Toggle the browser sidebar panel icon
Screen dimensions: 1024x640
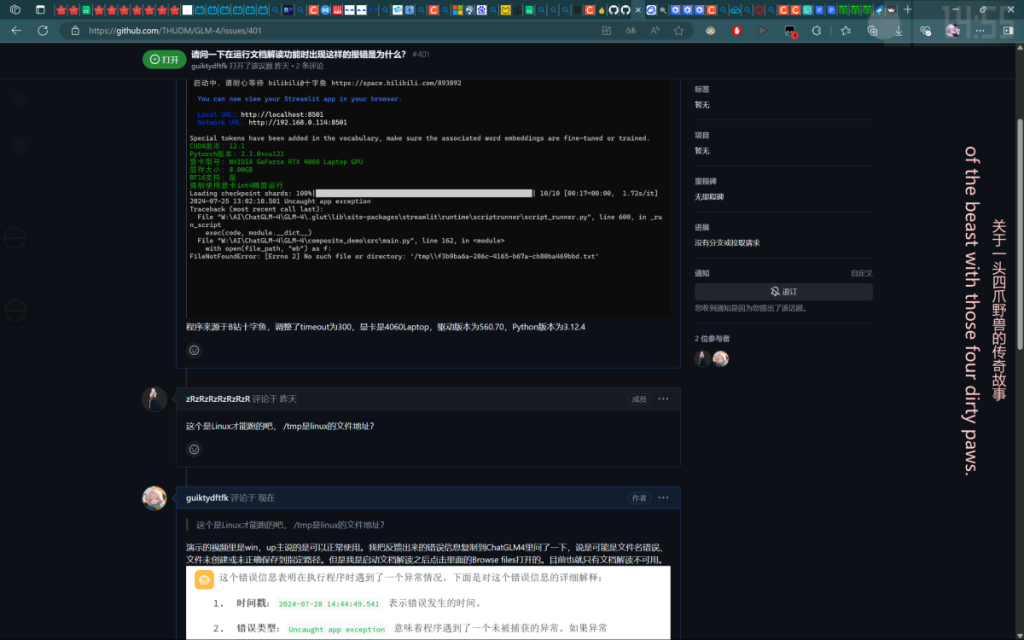[x=1004, y=31]
